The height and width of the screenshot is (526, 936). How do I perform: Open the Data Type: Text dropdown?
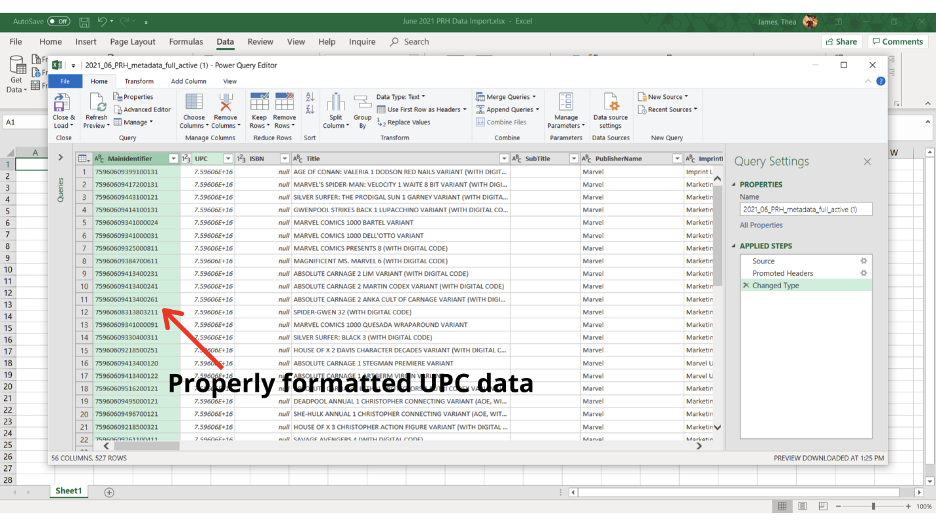401,97
